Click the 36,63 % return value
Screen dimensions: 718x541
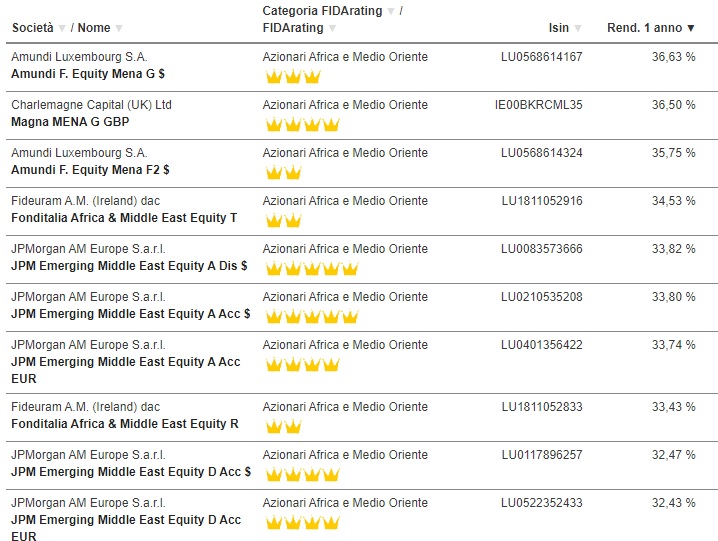(674, 57)
